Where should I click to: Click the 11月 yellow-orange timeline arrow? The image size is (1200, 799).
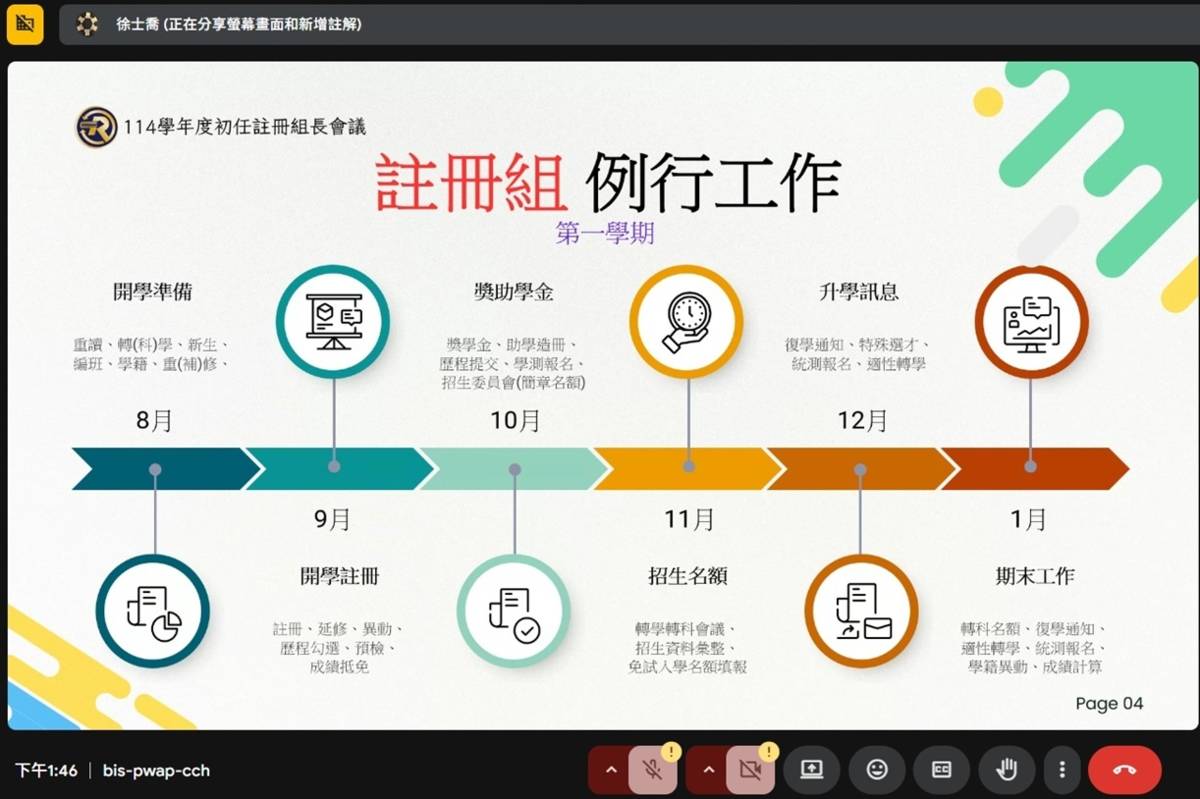tap(688, 468)
